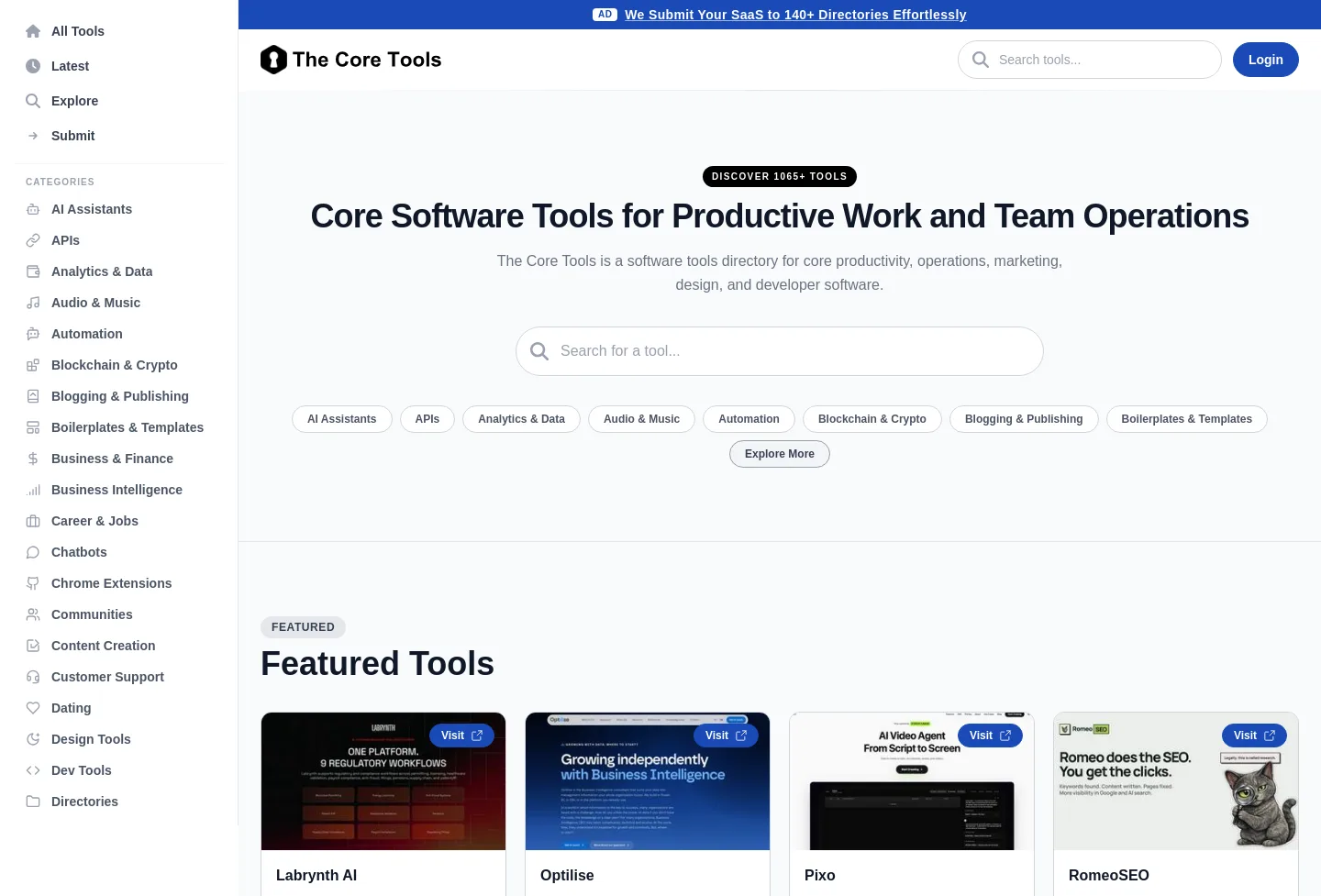
Task: Click the Explore More button
Action: click(780, 454)
